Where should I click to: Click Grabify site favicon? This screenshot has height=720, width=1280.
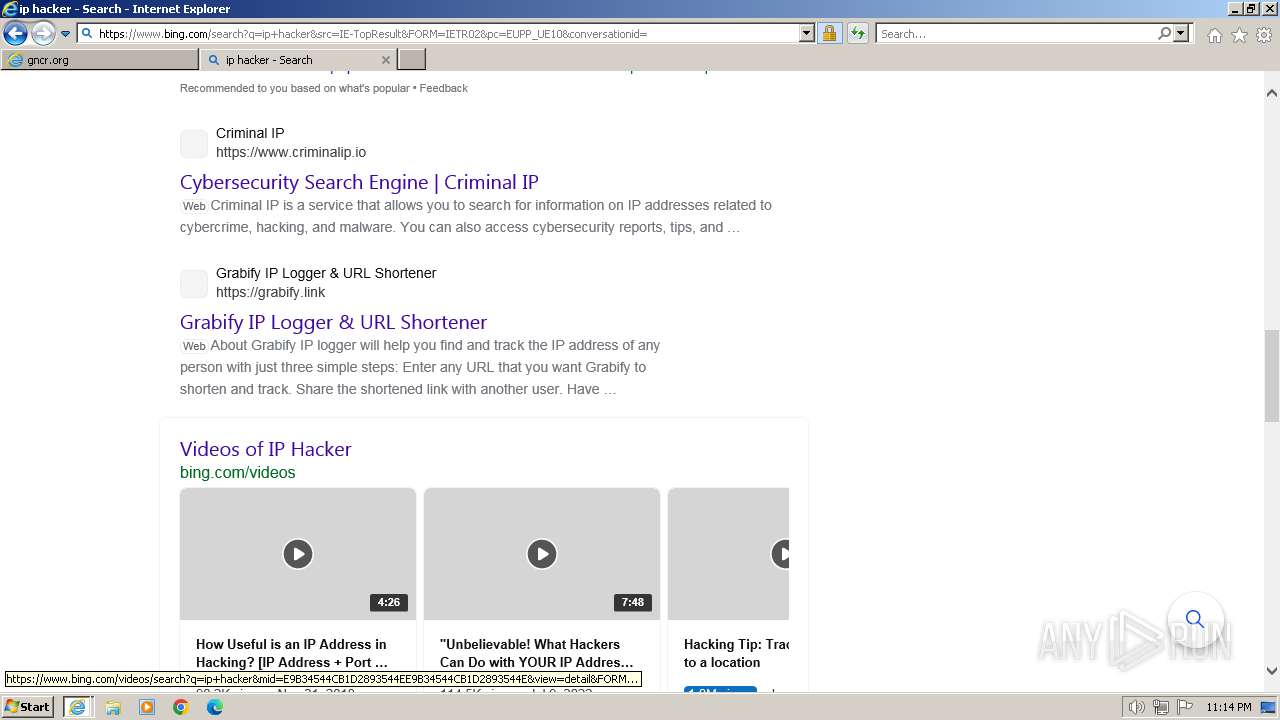tap(194, 283)
